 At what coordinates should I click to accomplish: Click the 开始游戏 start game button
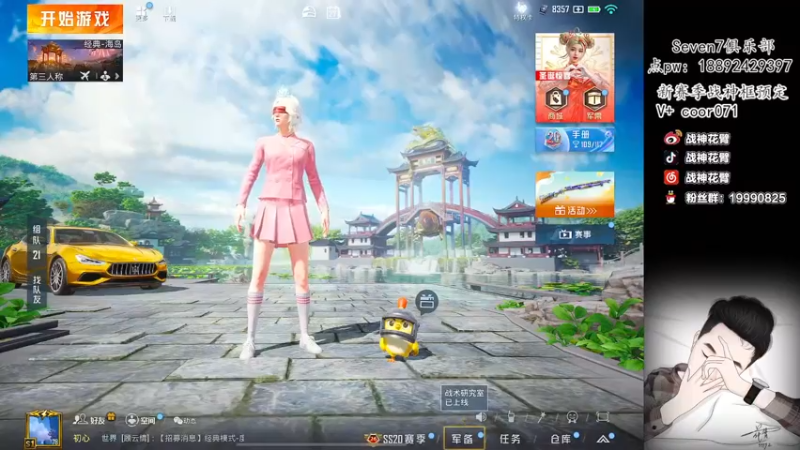pyautogui.click(x=75, y=19)
